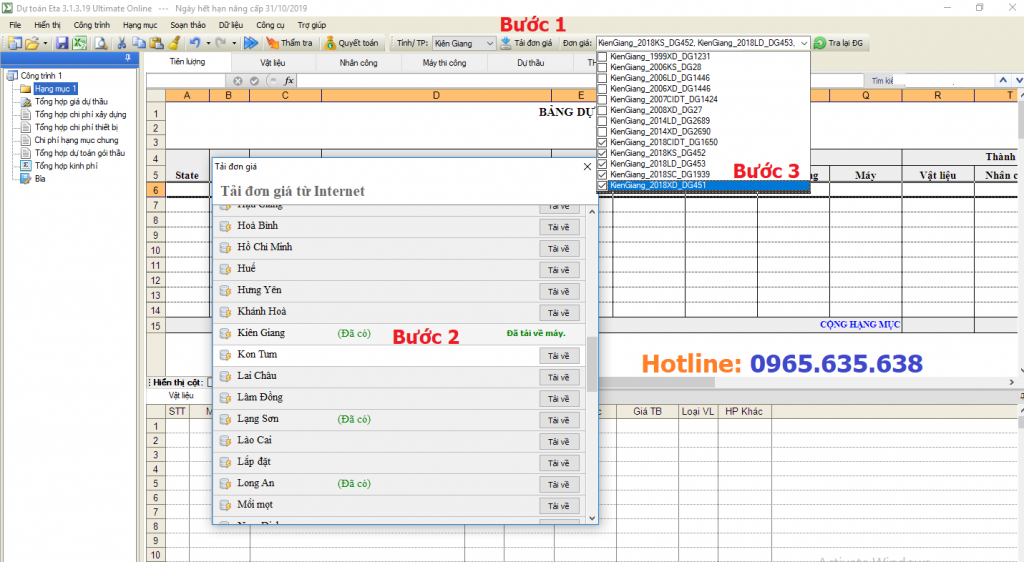The image size is (1024, 562).
Task: Switch to the Vật liệu tab
Action: [272, 62]
